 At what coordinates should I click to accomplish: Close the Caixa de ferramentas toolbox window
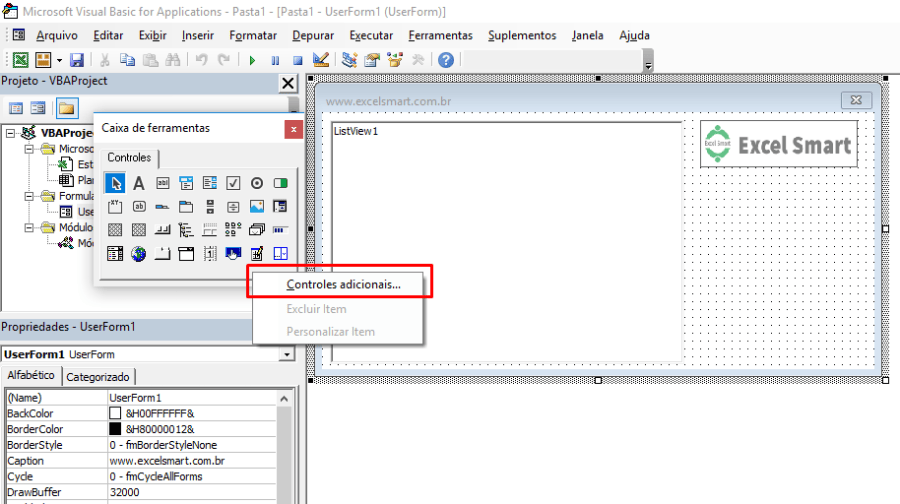(x=293, y=129)
